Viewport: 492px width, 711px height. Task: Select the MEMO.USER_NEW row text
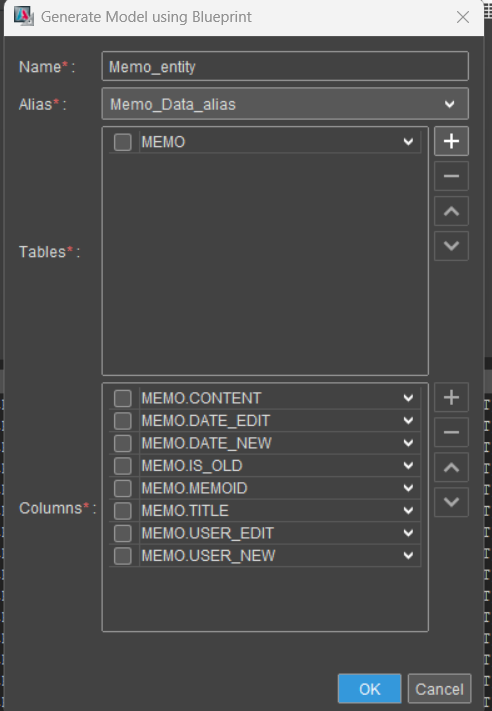(x=208, y=555)
